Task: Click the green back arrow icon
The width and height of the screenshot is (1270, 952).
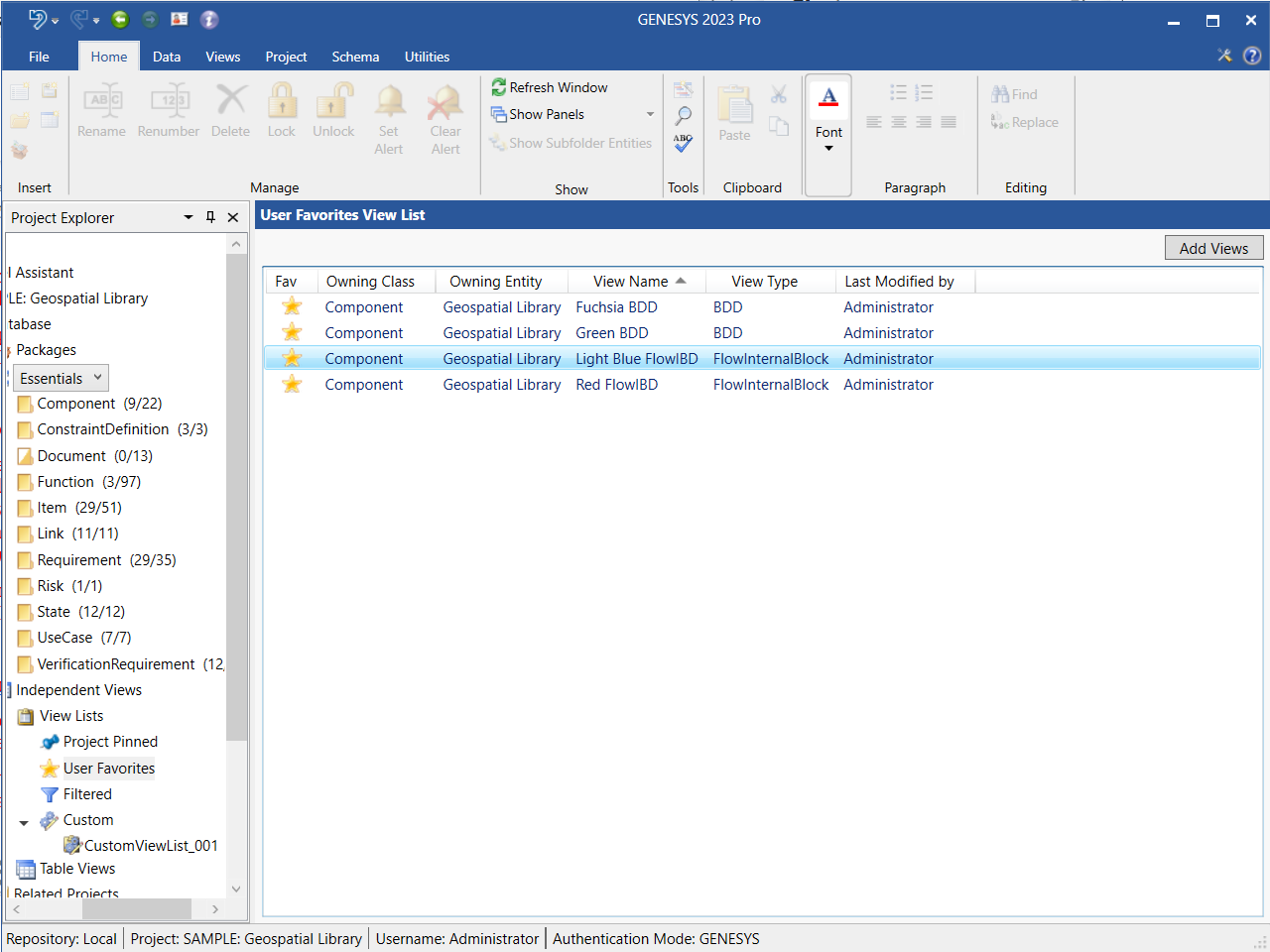Action: click(x=120, y=20)
